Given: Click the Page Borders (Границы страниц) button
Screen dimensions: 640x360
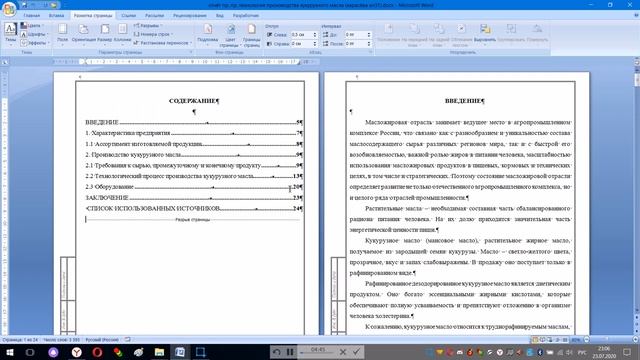Looking at the screenshot, I should (x=251, y=34).
